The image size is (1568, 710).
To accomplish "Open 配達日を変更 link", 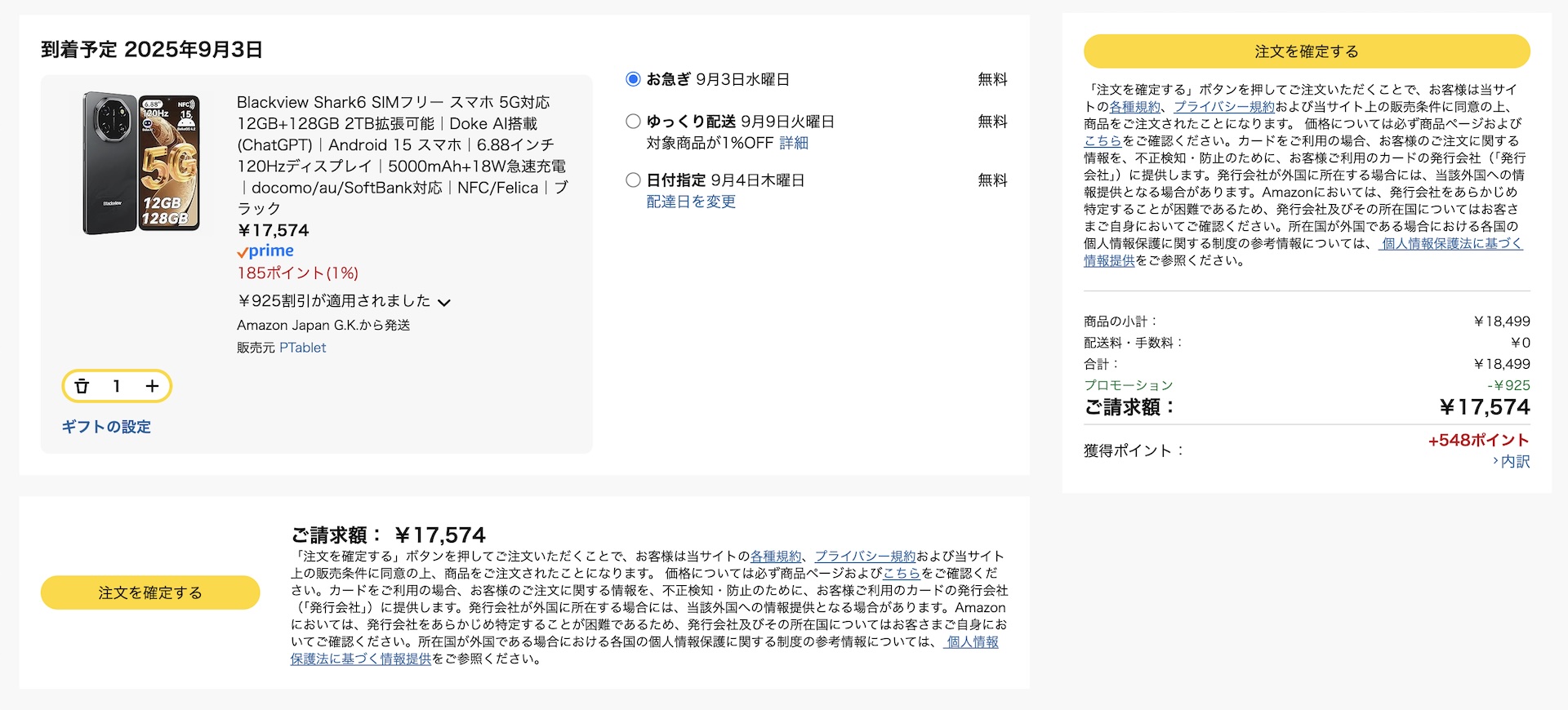I will 691,202.
